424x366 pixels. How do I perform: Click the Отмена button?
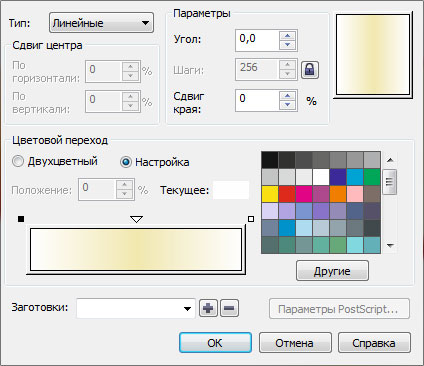pos(295,342)
